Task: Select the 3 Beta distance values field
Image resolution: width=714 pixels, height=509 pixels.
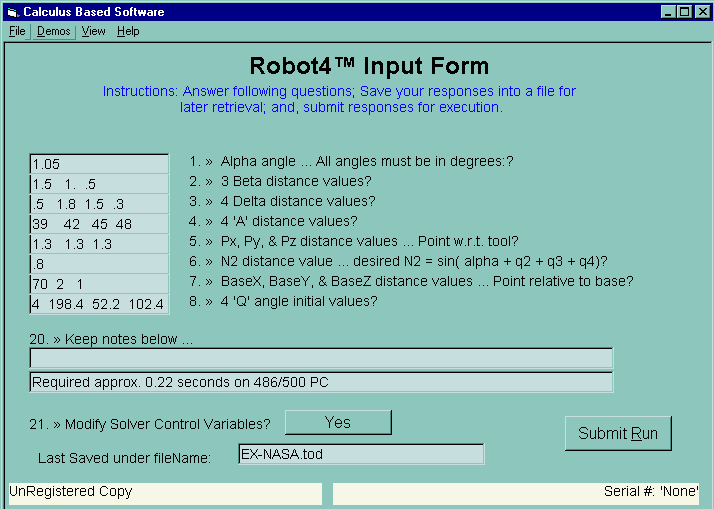Action: (99, 184)
